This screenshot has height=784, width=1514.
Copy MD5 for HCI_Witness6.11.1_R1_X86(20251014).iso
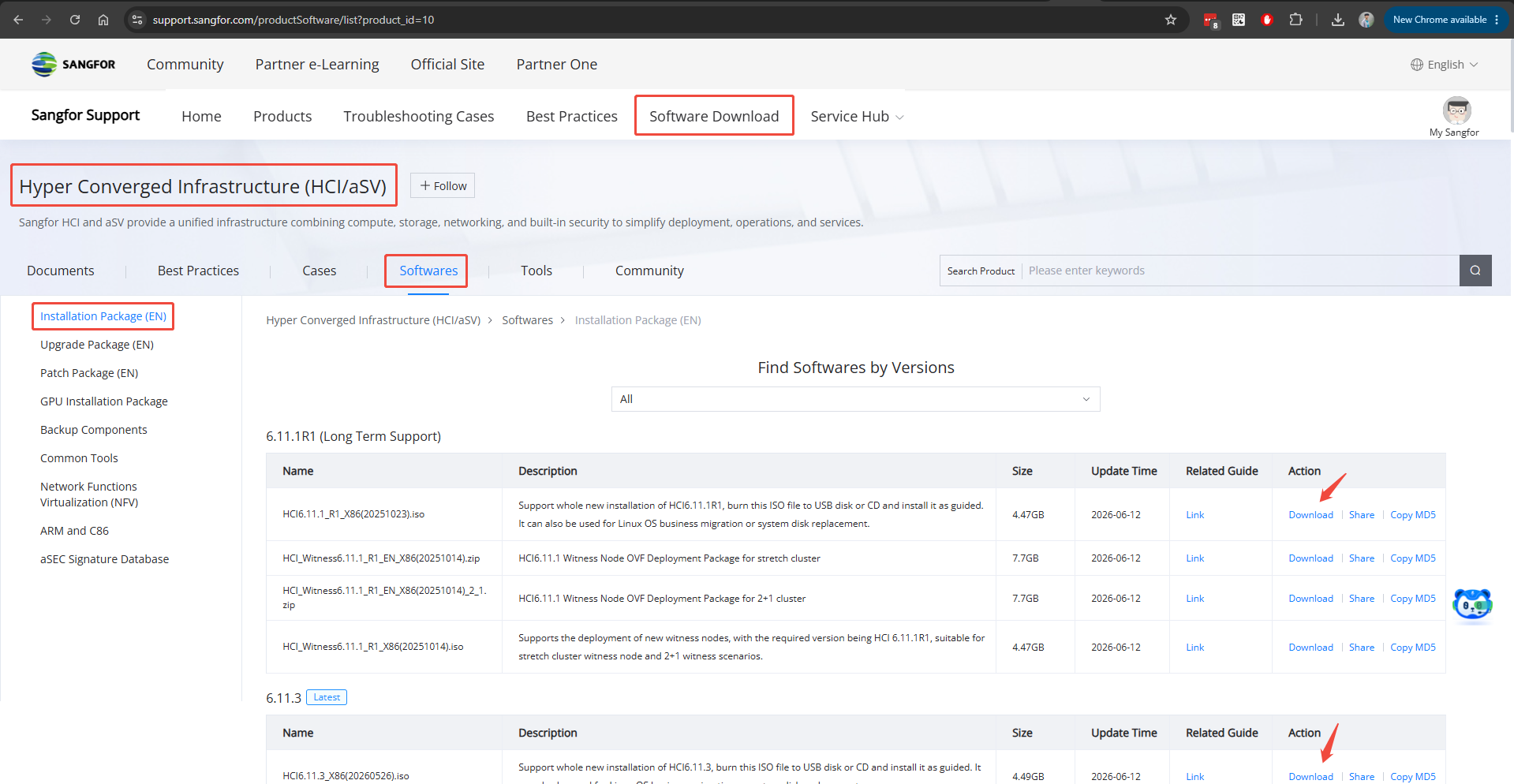[x=1412, y=648]
